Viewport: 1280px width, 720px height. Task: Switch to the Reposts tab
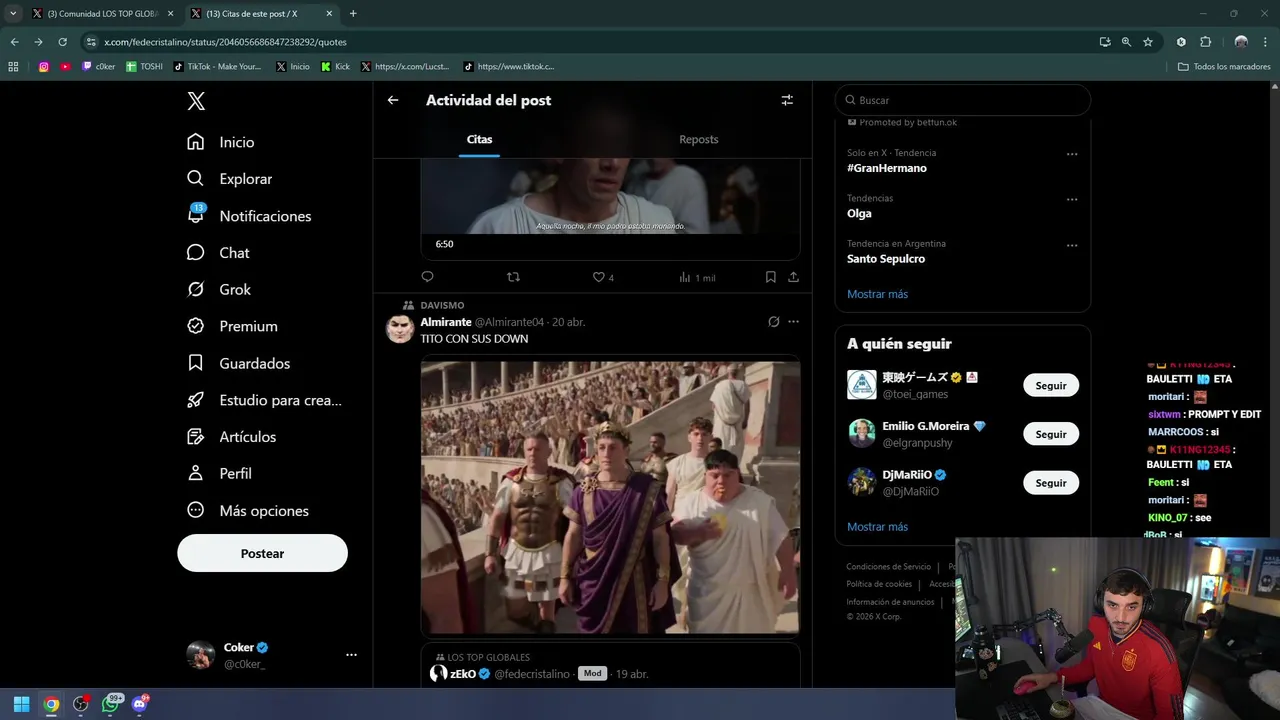[698, 139]
